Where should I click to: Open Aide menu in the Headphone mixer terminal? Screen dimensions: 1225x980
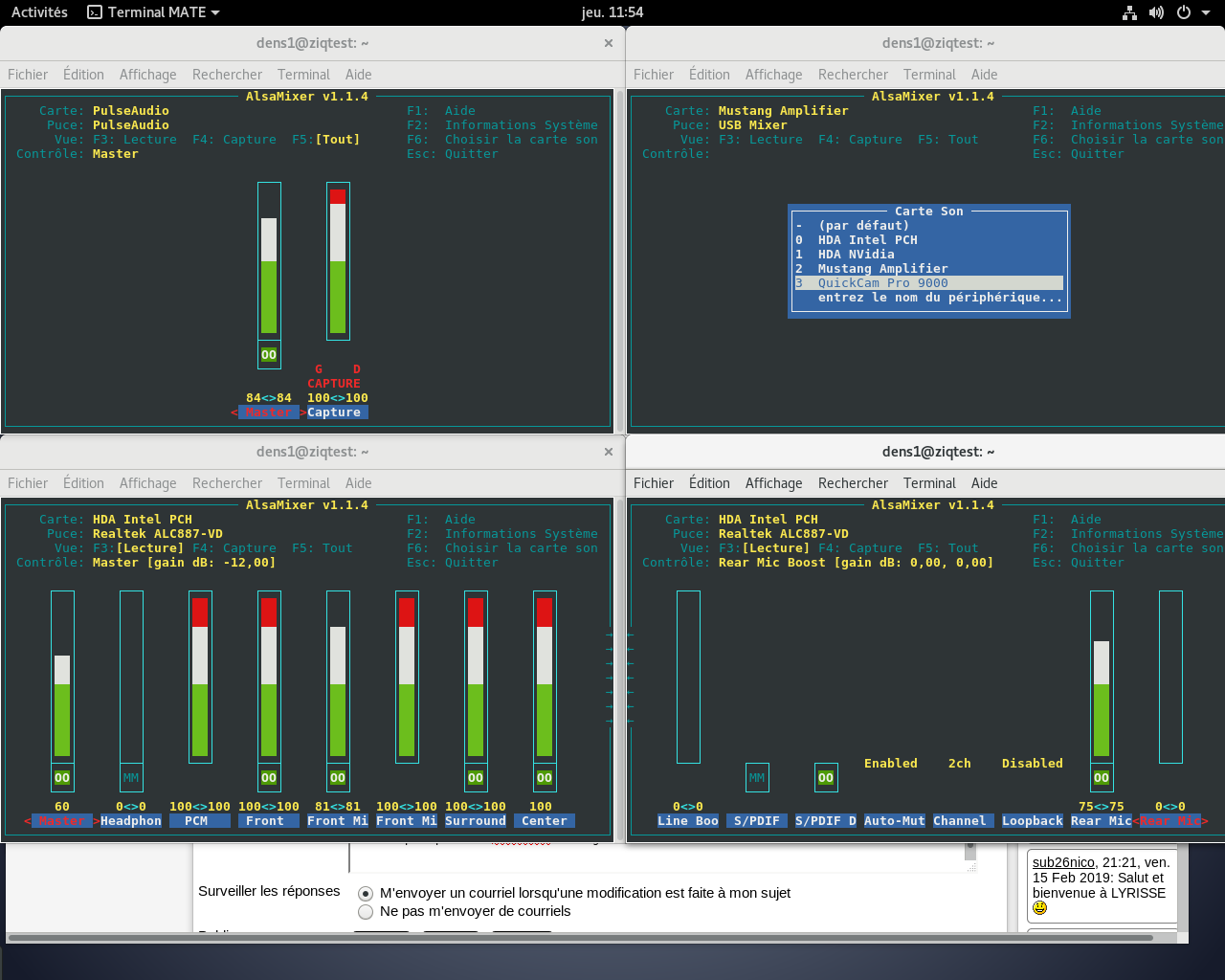359,483
